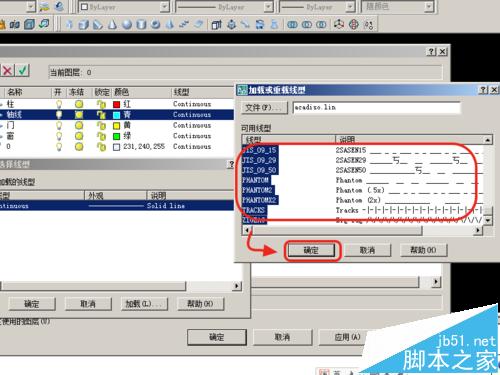The image size is (500, 375).
Task: Click help ? icon in load linetype dialog
Action: 483,90
